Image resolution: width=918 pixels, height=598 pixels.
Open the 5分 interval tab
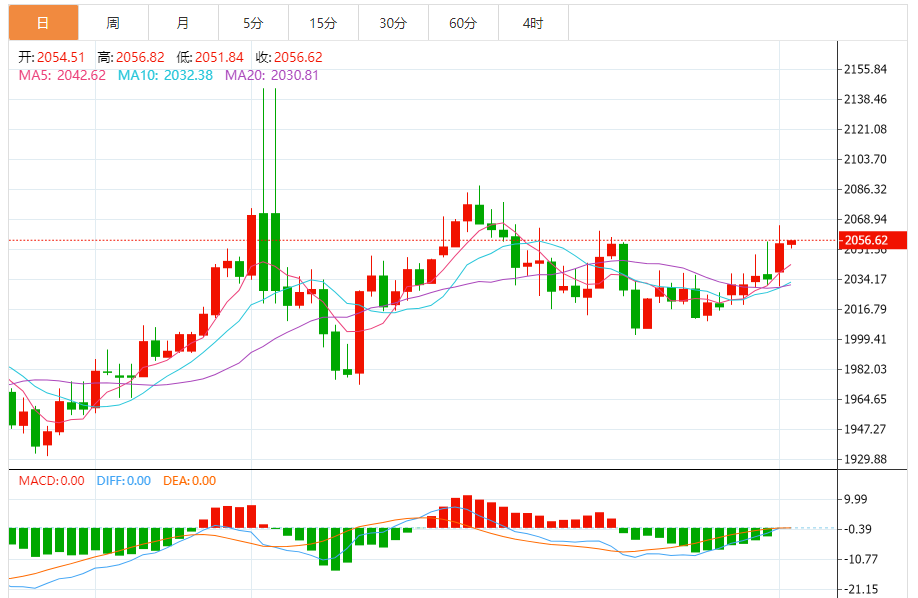click(253, 23)
